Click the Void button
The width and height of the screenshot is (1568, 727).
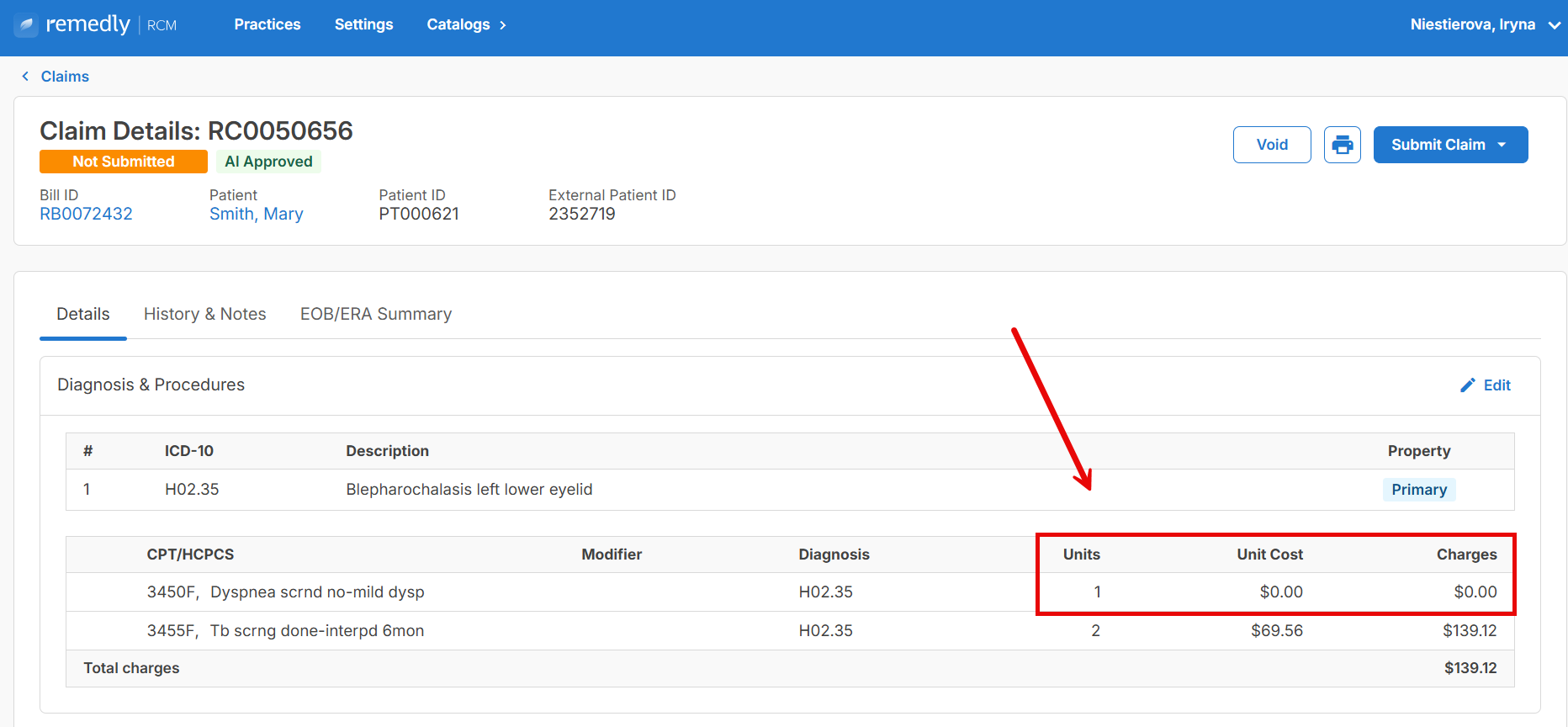1272,145
